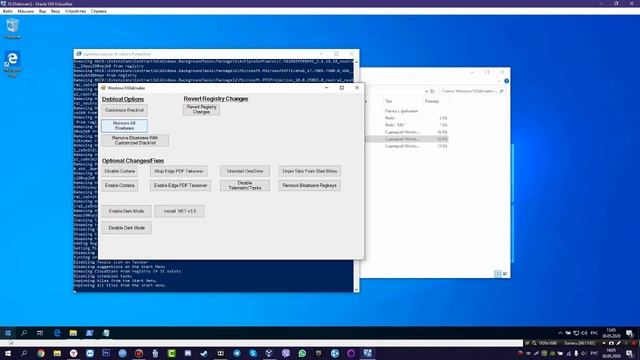Select Remove Bloatware With Customized Blacklist

tap(135, 140)
